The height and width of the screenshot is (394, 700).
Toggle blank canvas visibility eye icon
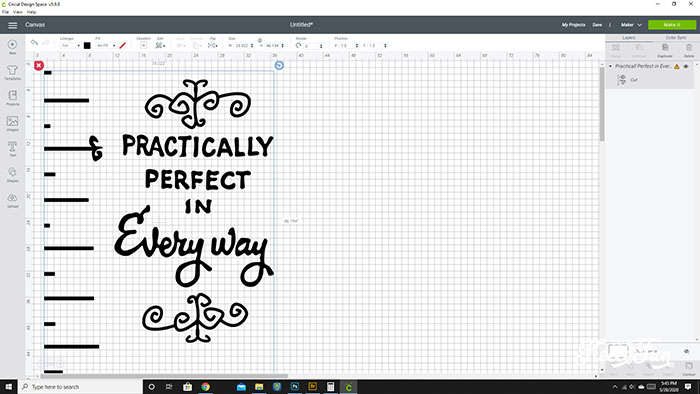pos(686,352)
